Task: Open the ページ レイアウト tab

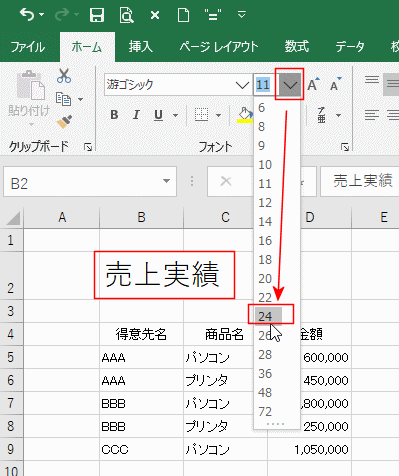Action: coord(219,47)
